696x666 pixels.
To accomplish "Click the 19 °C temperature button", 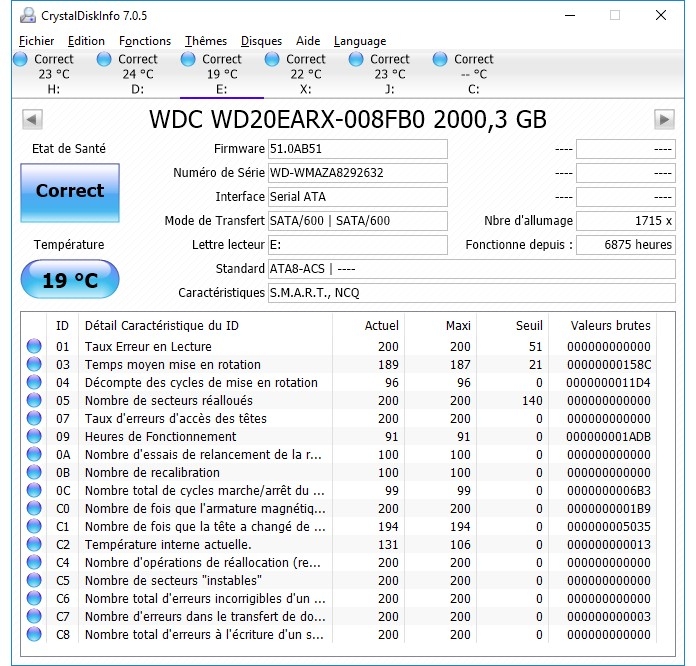I will (70, 280).
